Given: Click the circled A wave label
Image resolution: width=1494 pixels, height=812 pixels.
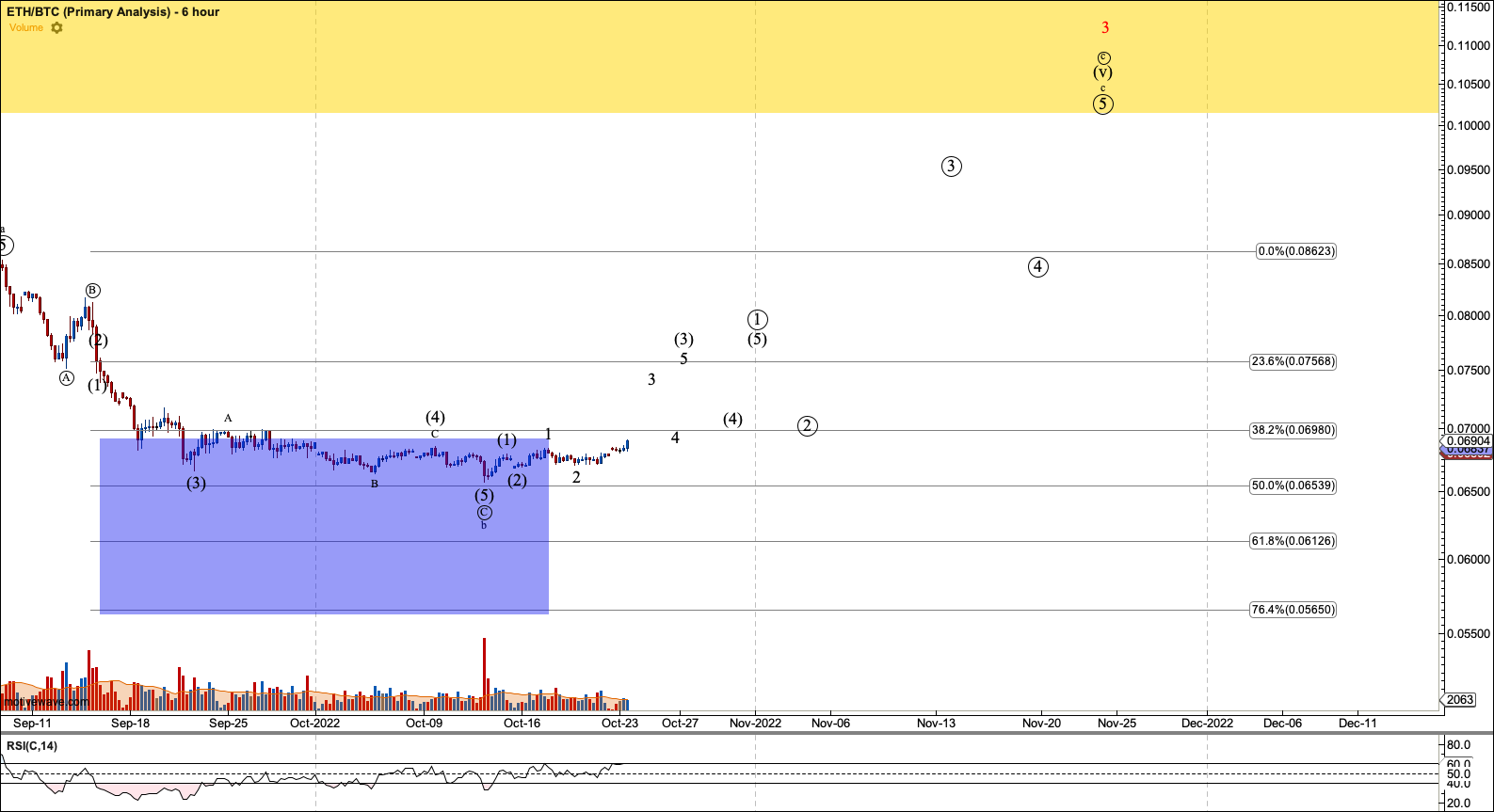Looking at the screenshot, I should click(66, 378).
